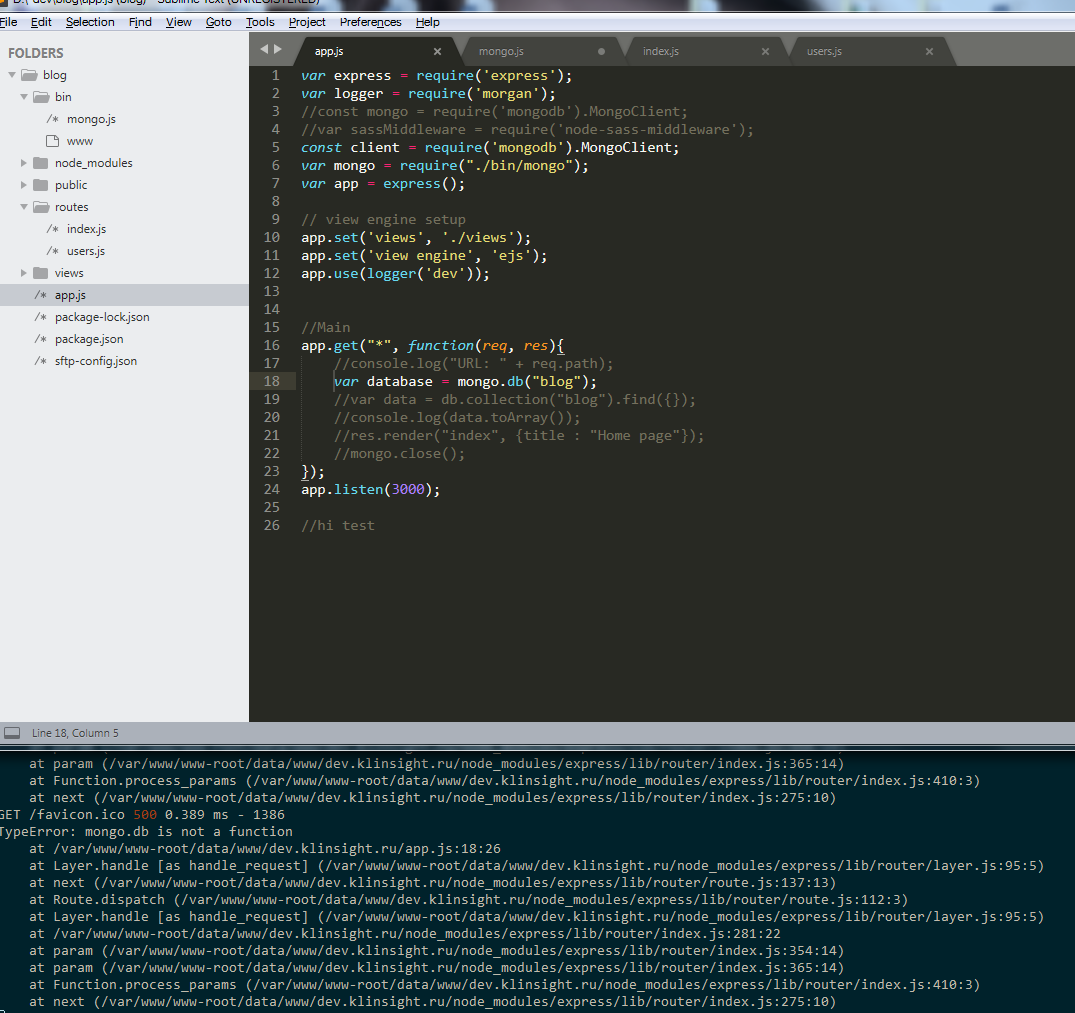Click the Line 18, Column 5 status text

(x=75, y=733)
